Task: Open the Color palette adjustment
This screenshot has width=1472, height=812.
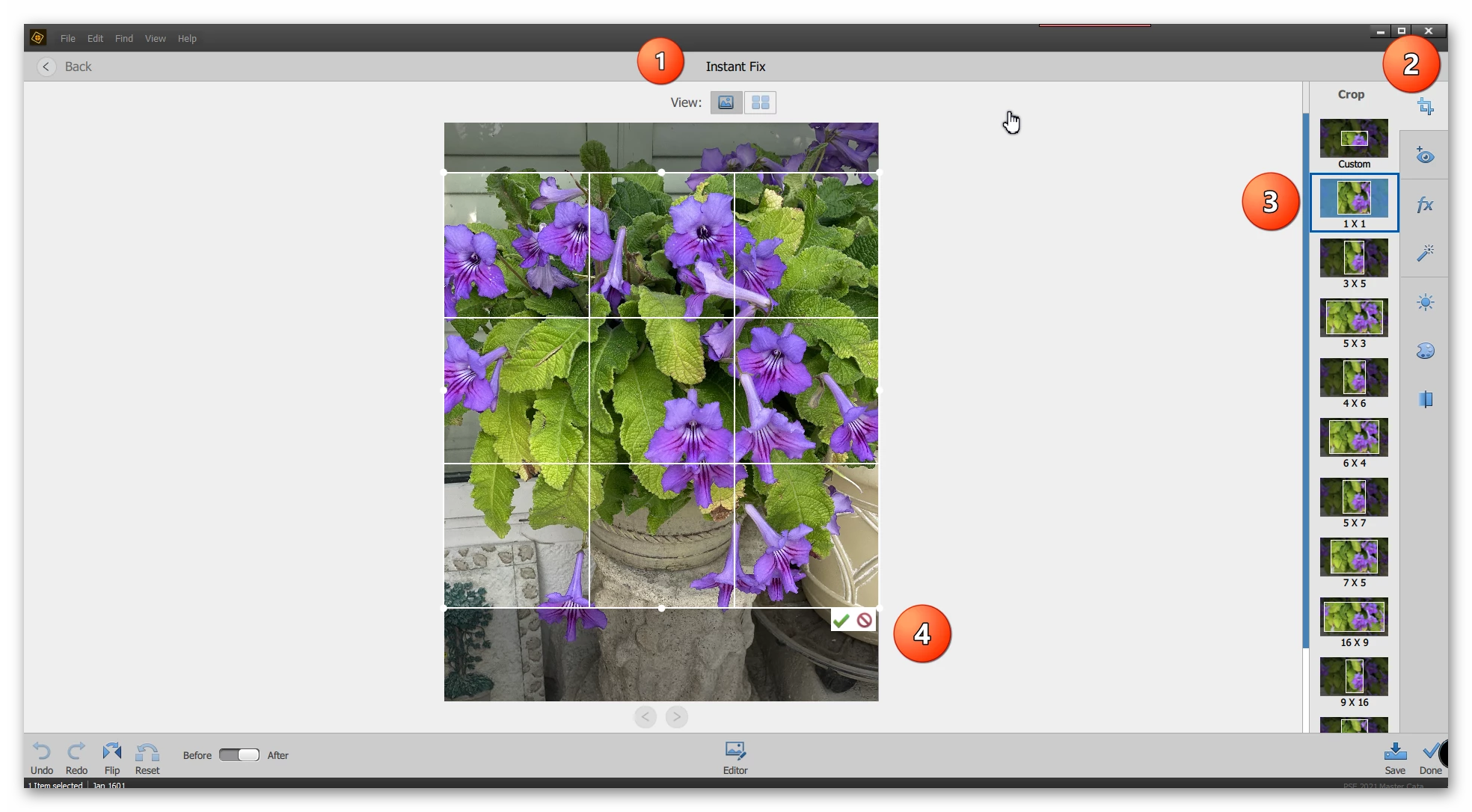Action: (1425, 351)
